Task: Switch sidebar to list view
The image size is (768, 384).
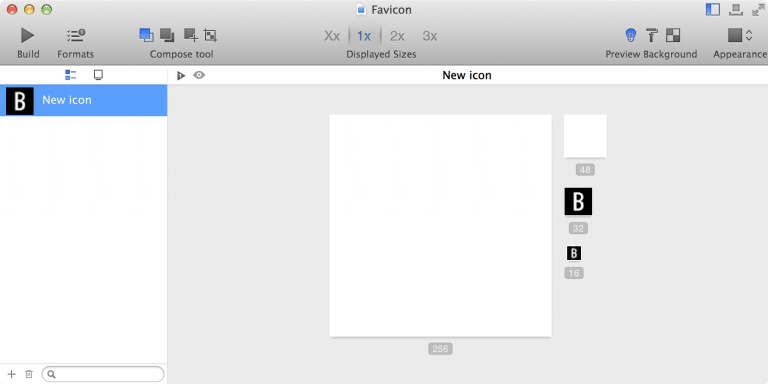Action: click(71, 75)
